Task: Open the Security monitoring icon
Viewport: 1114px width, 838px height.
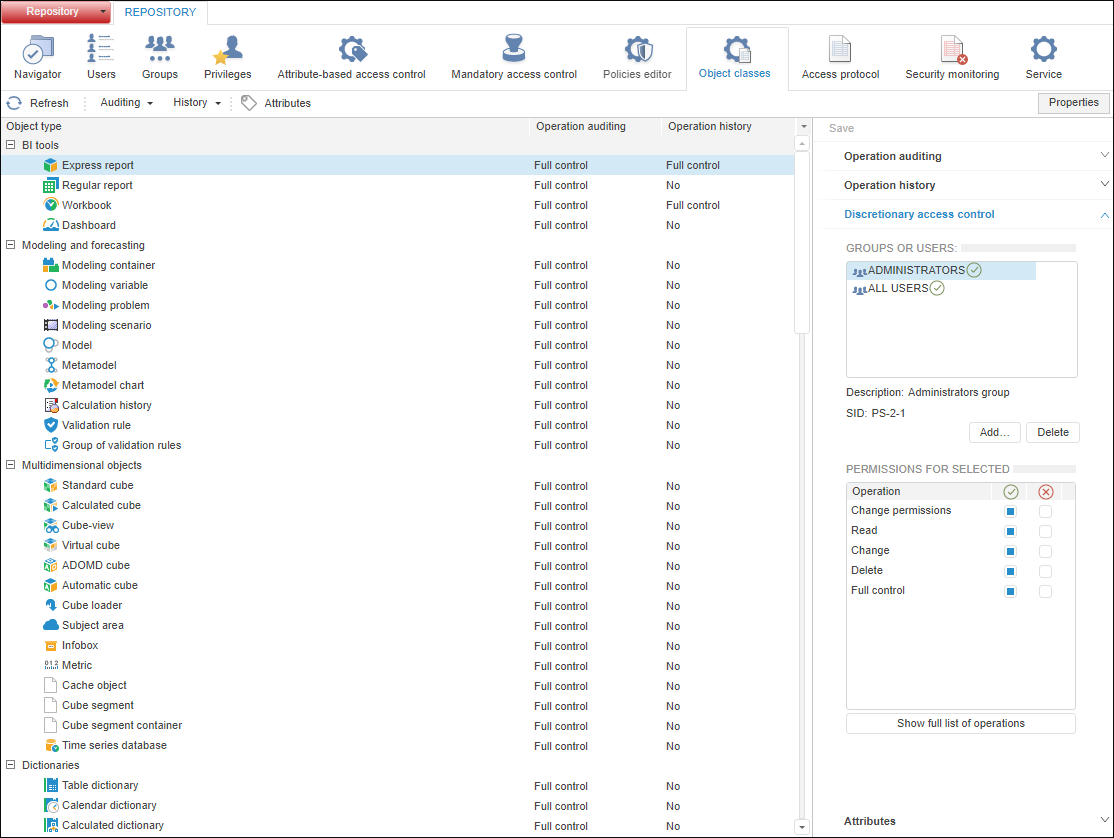Action: click(x=952, y=58)
